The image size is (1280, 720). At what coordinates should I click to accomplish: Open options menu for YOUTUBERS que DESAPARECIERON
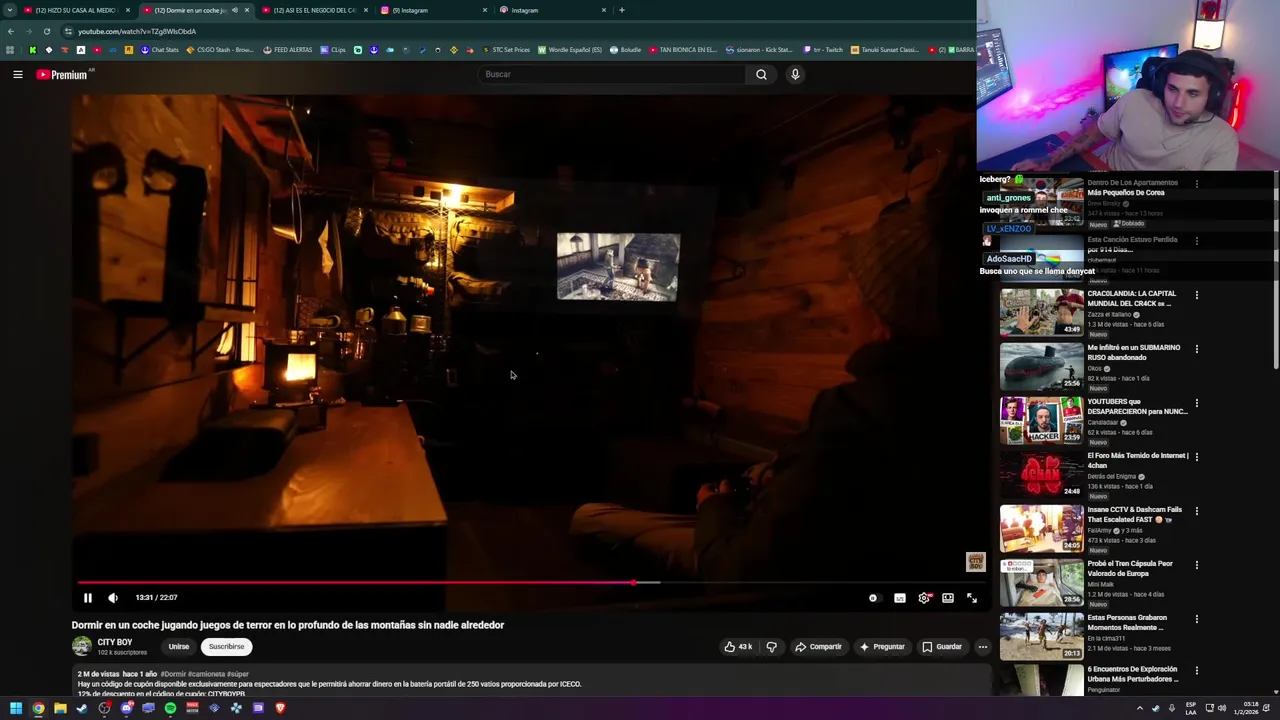click(x=1196, y=403)
